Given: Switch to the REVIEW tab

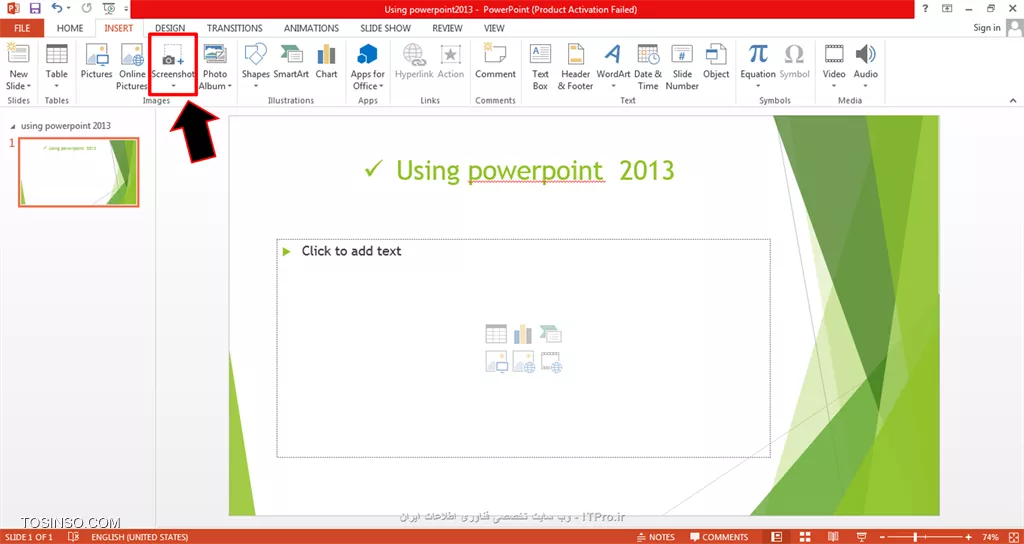Looking at the screenshot, I should point(447,28).
